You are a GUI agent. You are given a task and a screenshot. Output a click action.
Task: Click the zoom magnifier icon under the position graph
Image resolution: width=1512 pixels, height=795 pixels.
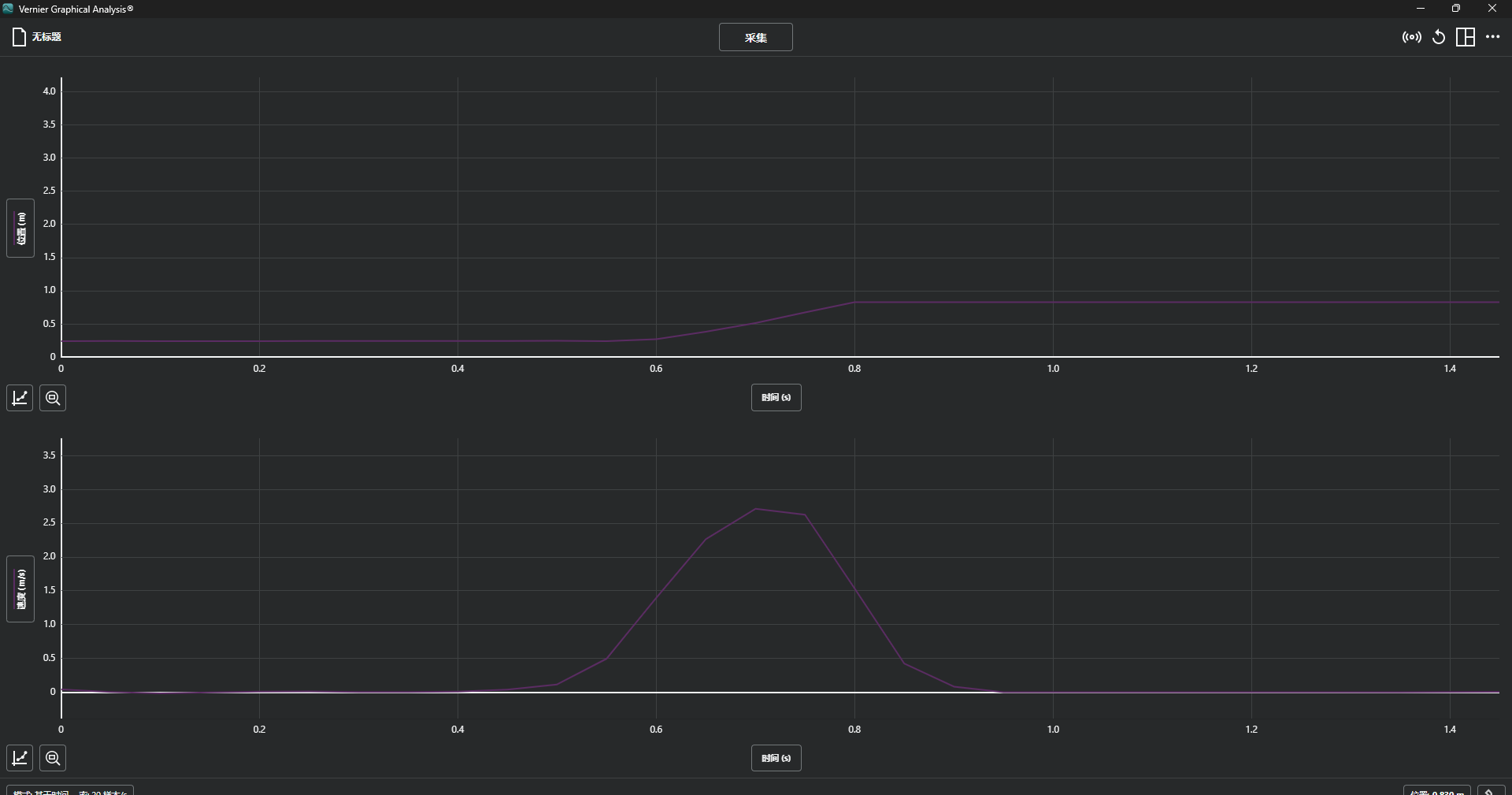(53, 398)
